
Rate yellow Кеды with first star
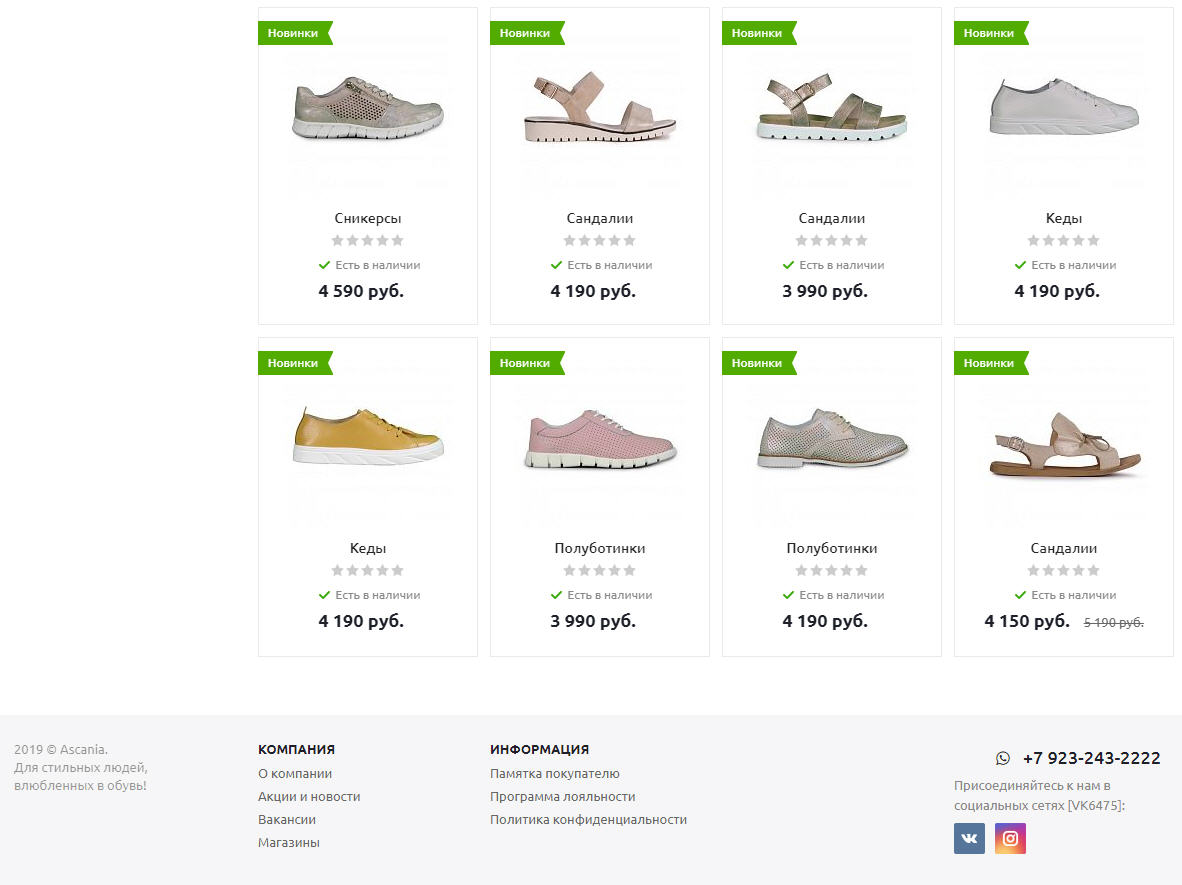tap(338, 571)
